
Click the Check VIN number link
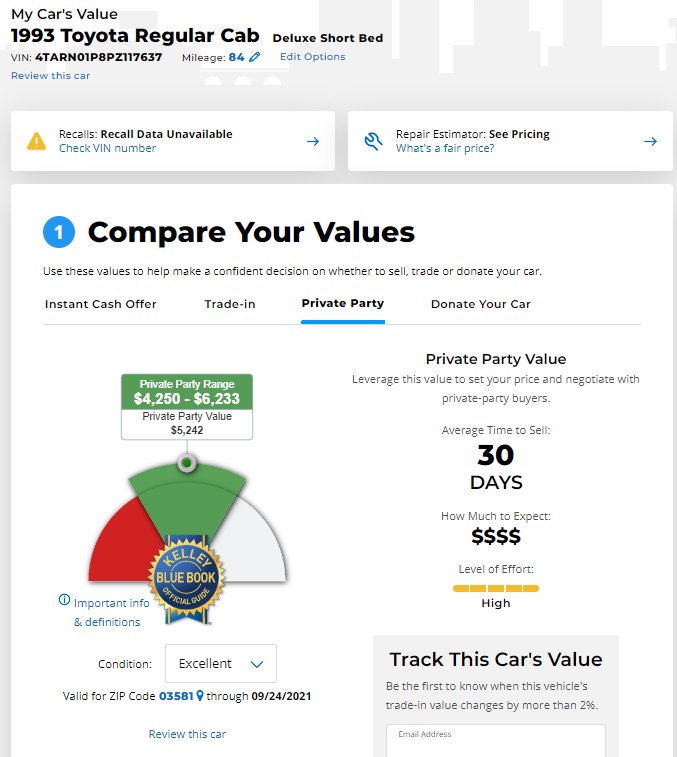[x=107, y=148]
